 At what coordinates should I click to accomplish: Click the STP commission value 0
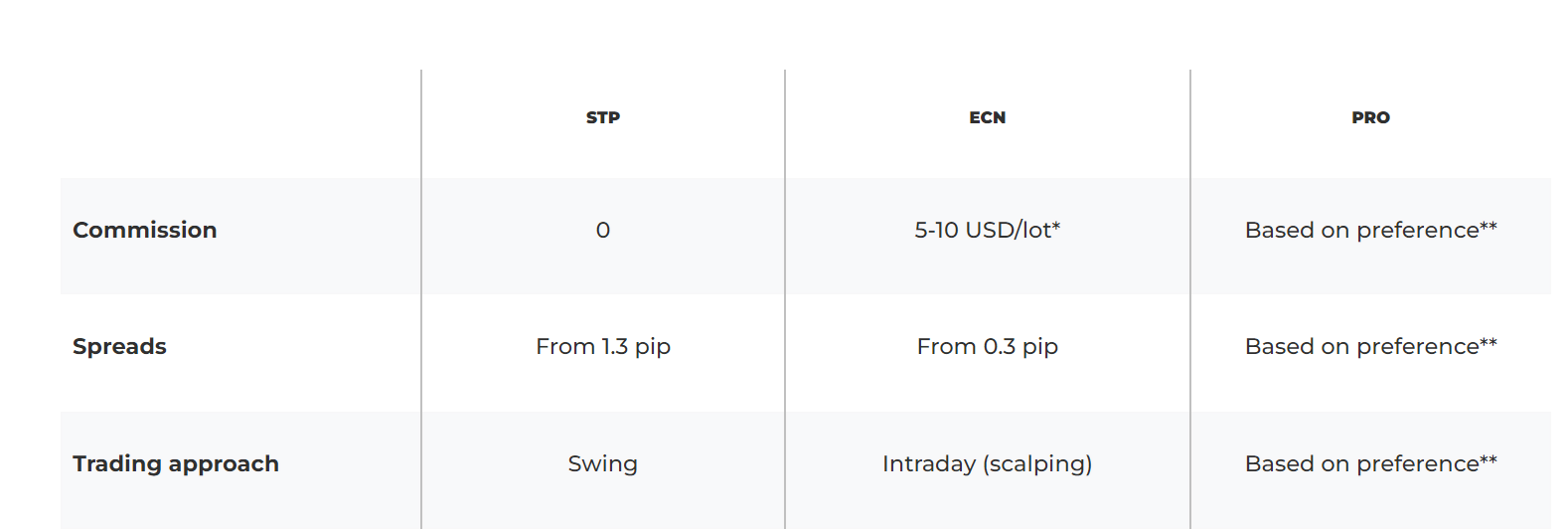pyautogui.click(x=603, y=230)
